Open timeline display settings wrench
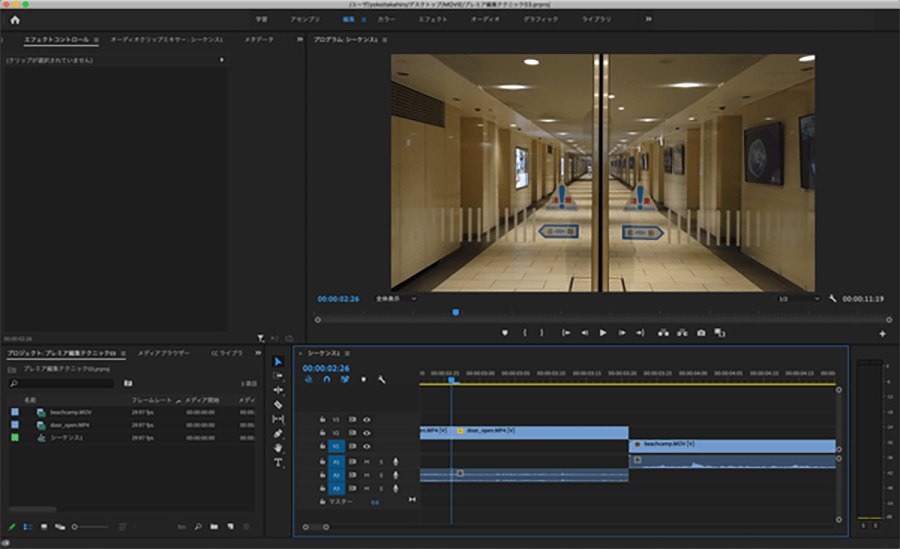 click(x=382, y=380)
